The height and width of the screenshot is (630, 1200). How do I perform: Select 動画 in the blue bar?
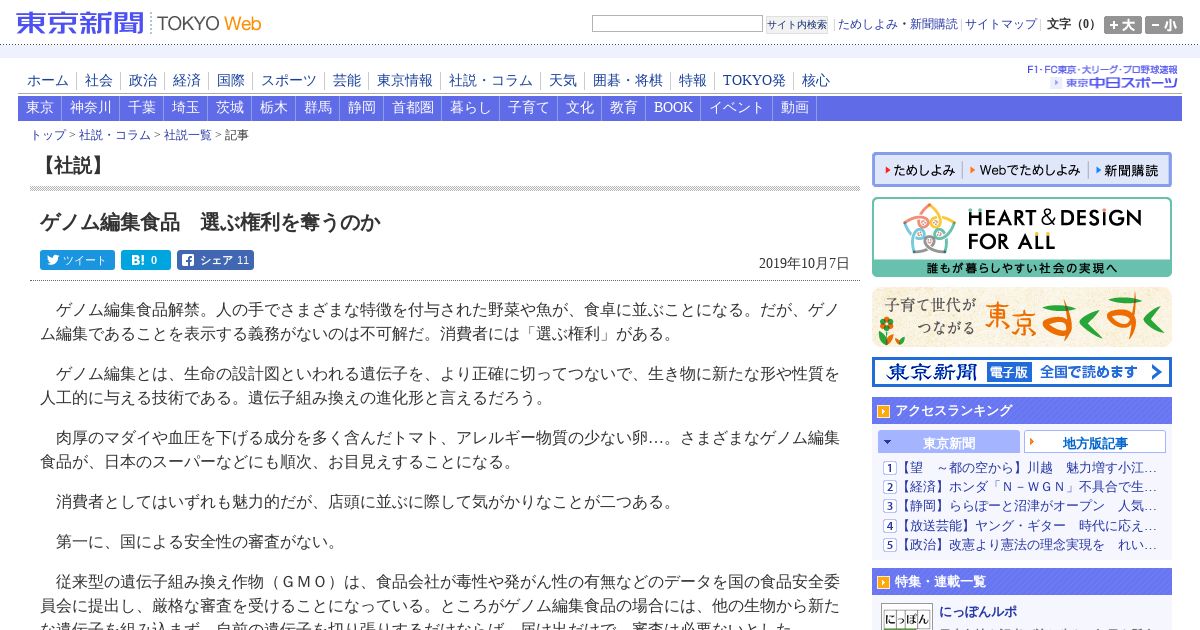tap(795, 108)
